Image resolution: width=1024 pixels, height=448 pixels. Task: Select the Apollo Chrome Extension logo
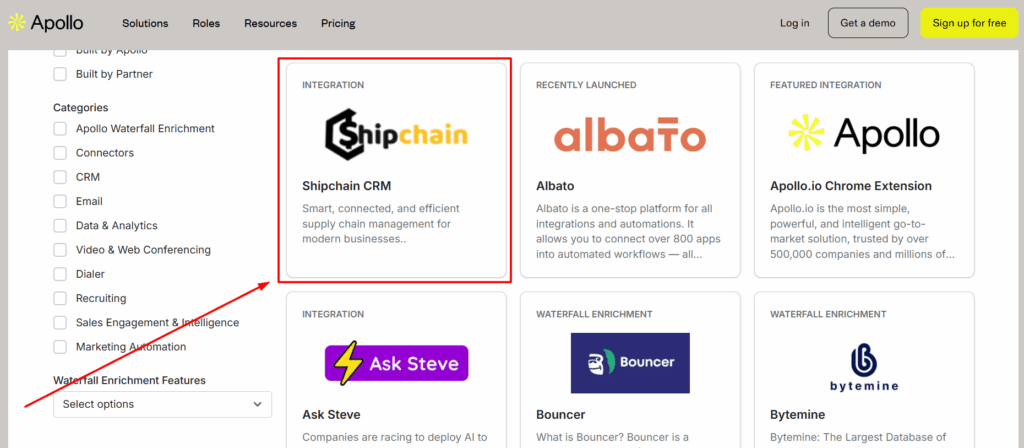pos(864,136)
